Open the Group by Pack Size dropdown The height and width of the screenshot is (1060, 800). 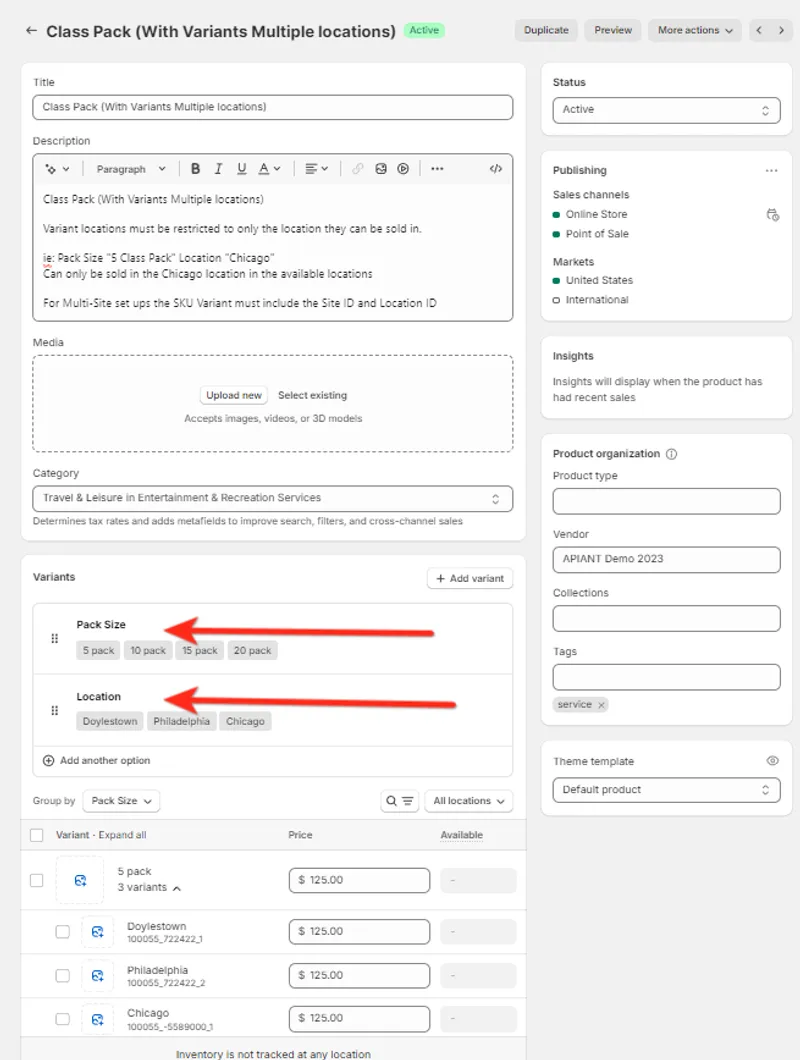(121, 801)
